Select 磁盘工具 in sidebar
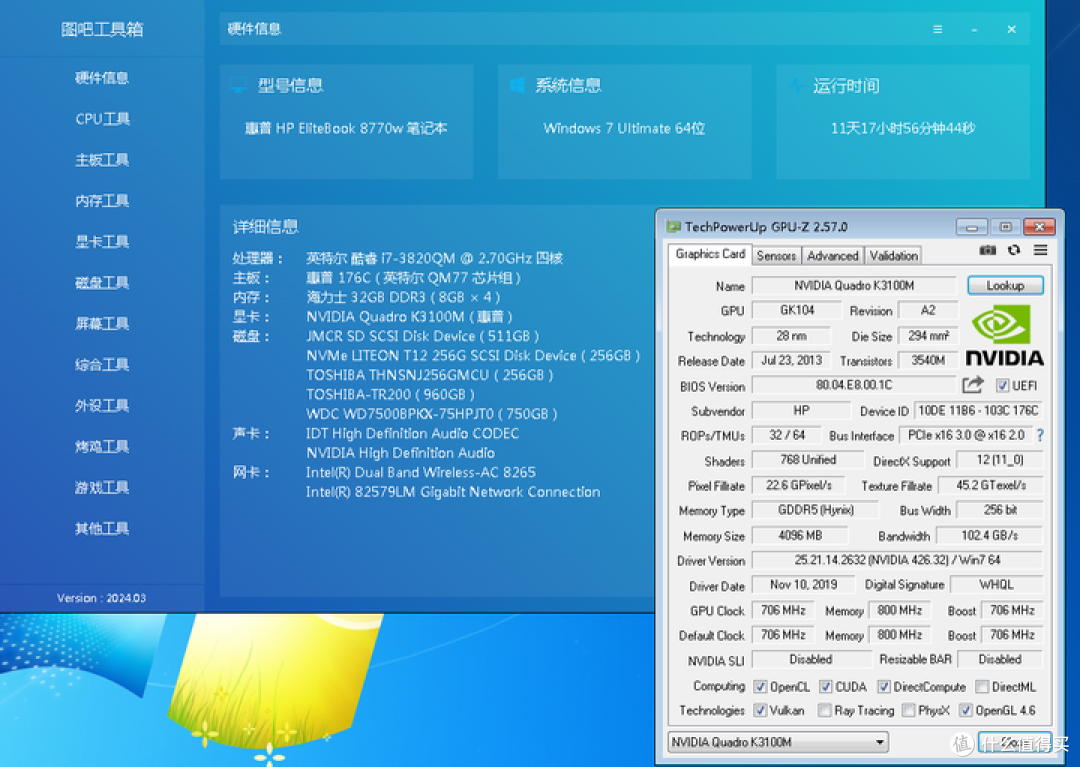Image resolution: width=1080 pixels, height=767 pixels. pos(102,283)
